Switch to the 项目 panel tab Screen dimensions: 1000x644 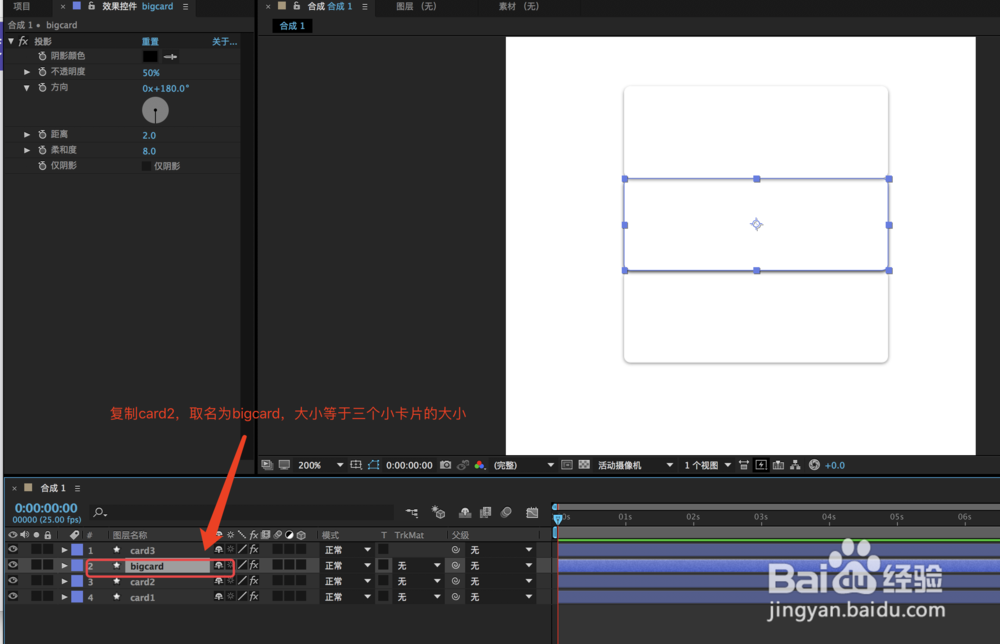(x=22, y=6)
